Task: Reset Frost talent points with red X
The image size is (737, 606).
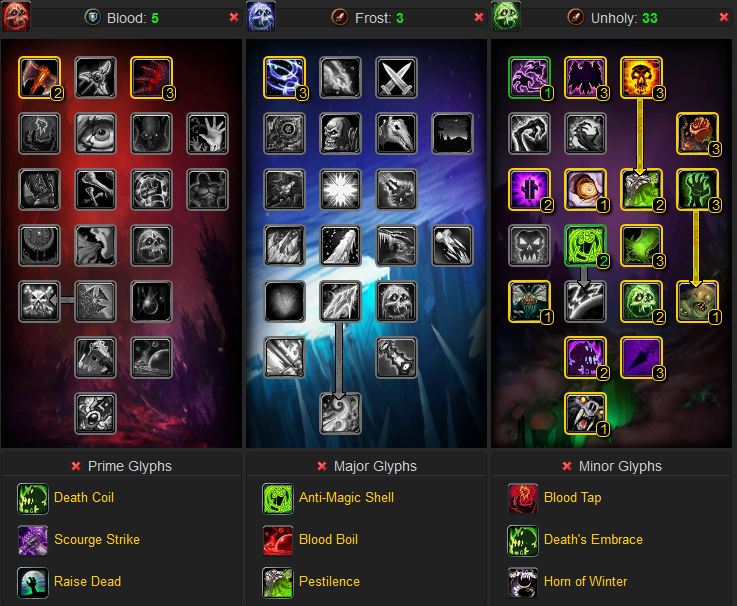Action: pos(479,17)
